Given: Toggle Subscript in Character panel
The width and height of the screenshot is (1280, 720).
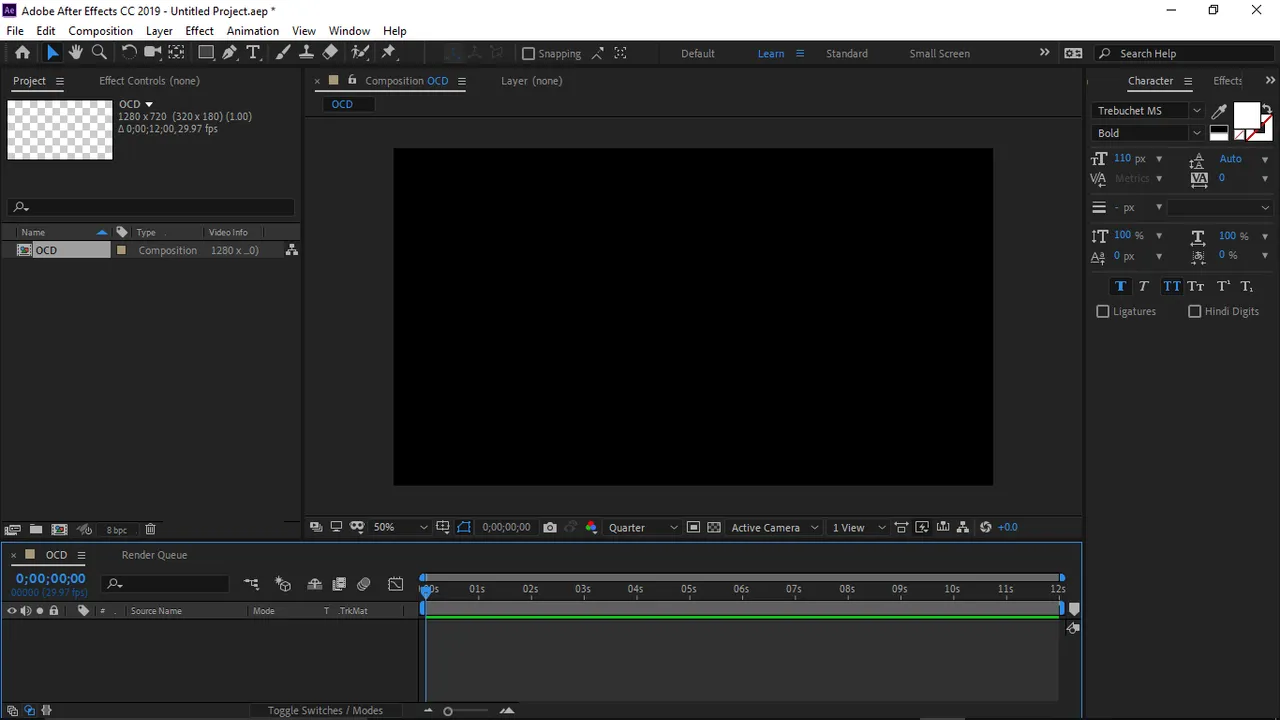Looking at the screenshot, I should (1246, 286).
